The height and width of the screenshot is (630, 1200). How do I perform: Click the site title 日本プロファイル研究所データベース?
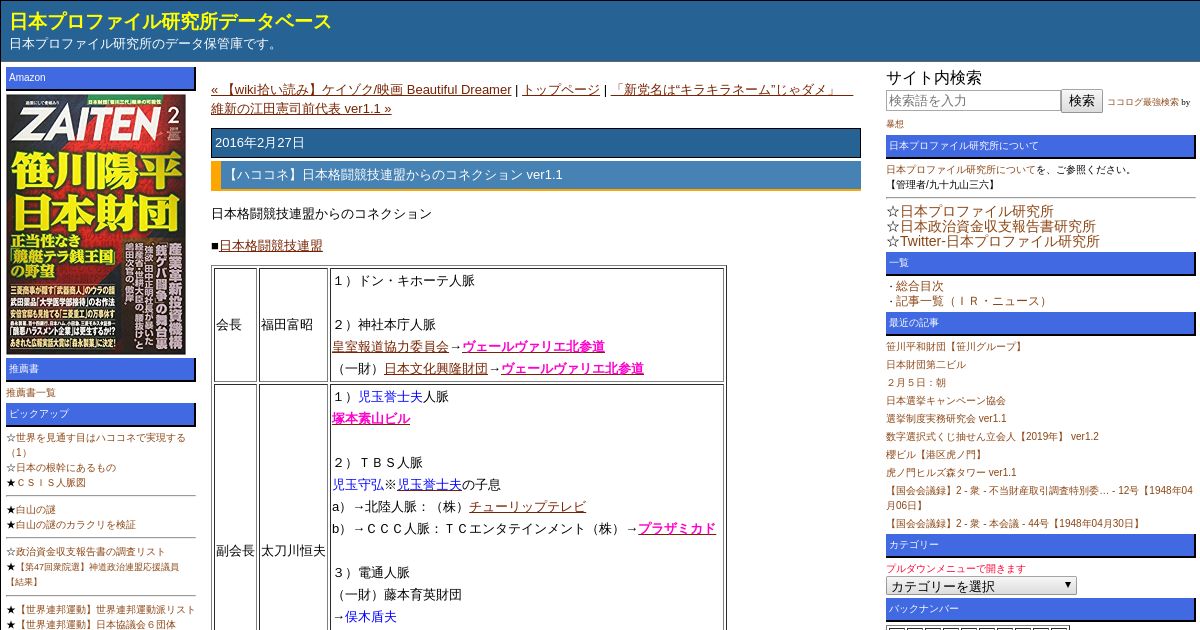pos(171,21)
